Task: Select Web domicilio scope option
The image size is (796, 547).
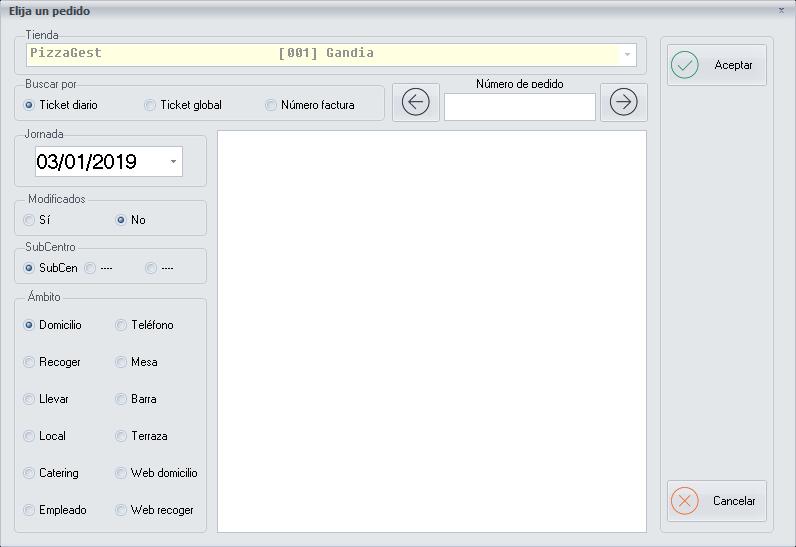Action: coord(121,473)
